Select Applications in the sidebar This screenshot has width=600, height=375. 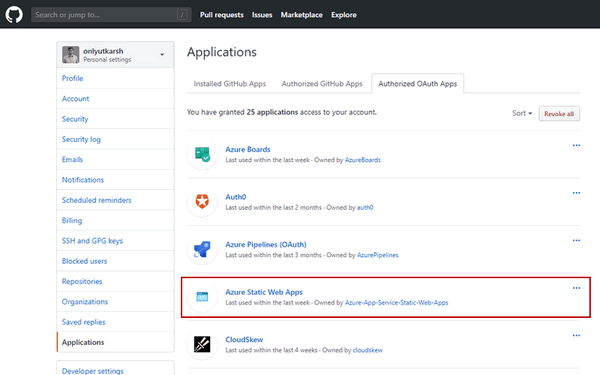click(115, 342)
